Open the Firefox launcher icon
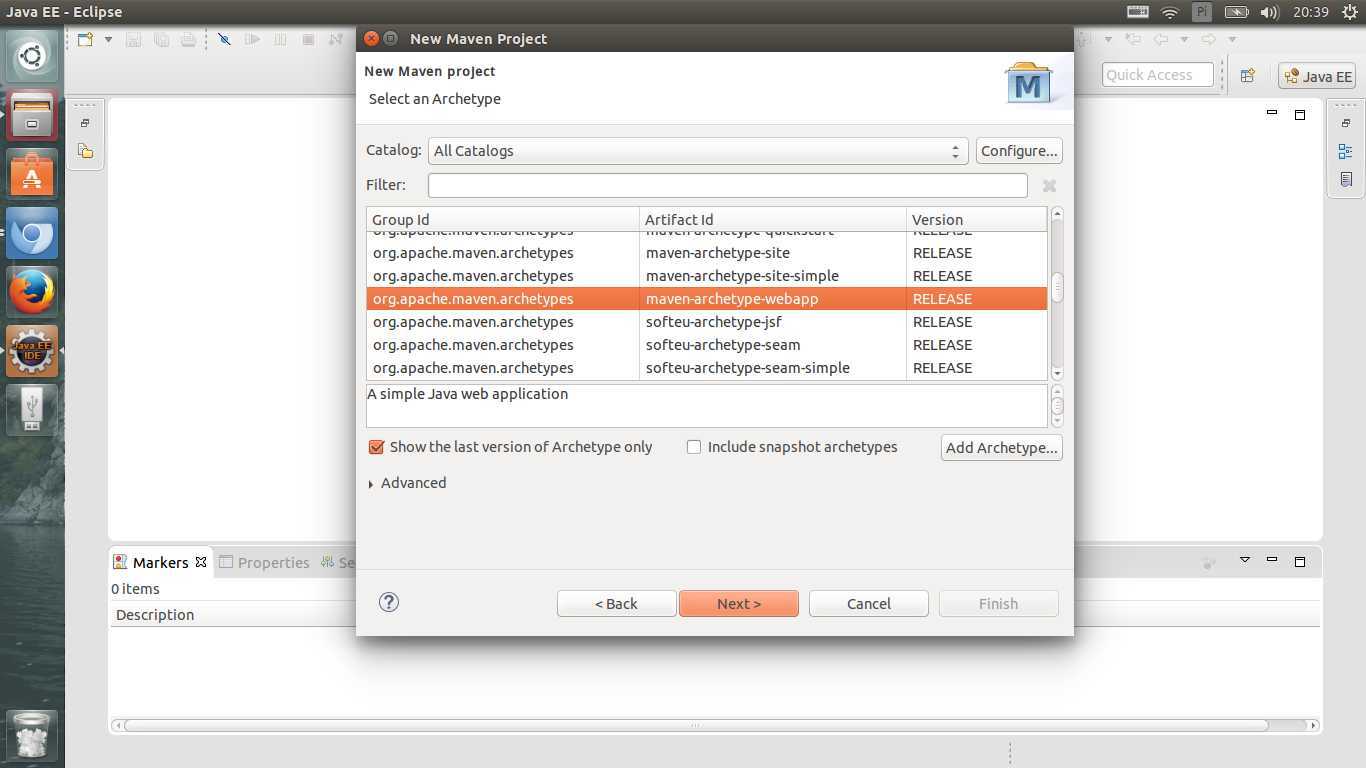 coord(32,292)
